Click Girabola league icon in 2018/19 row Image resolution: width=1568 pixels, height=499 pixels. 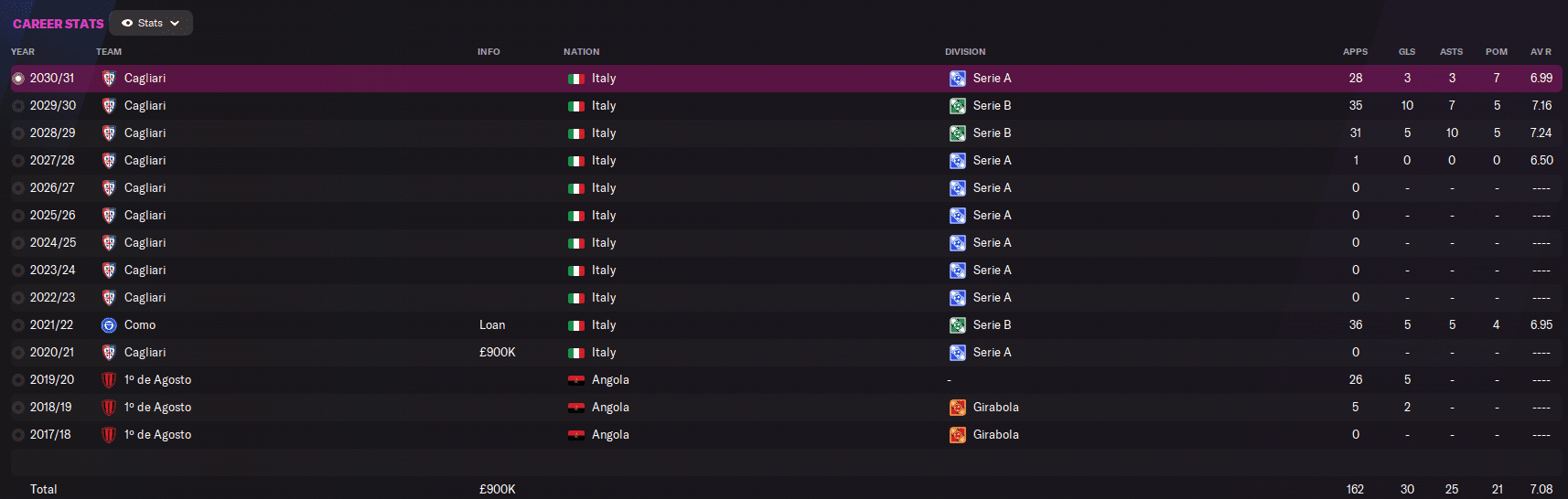click(x=957, y=408)
